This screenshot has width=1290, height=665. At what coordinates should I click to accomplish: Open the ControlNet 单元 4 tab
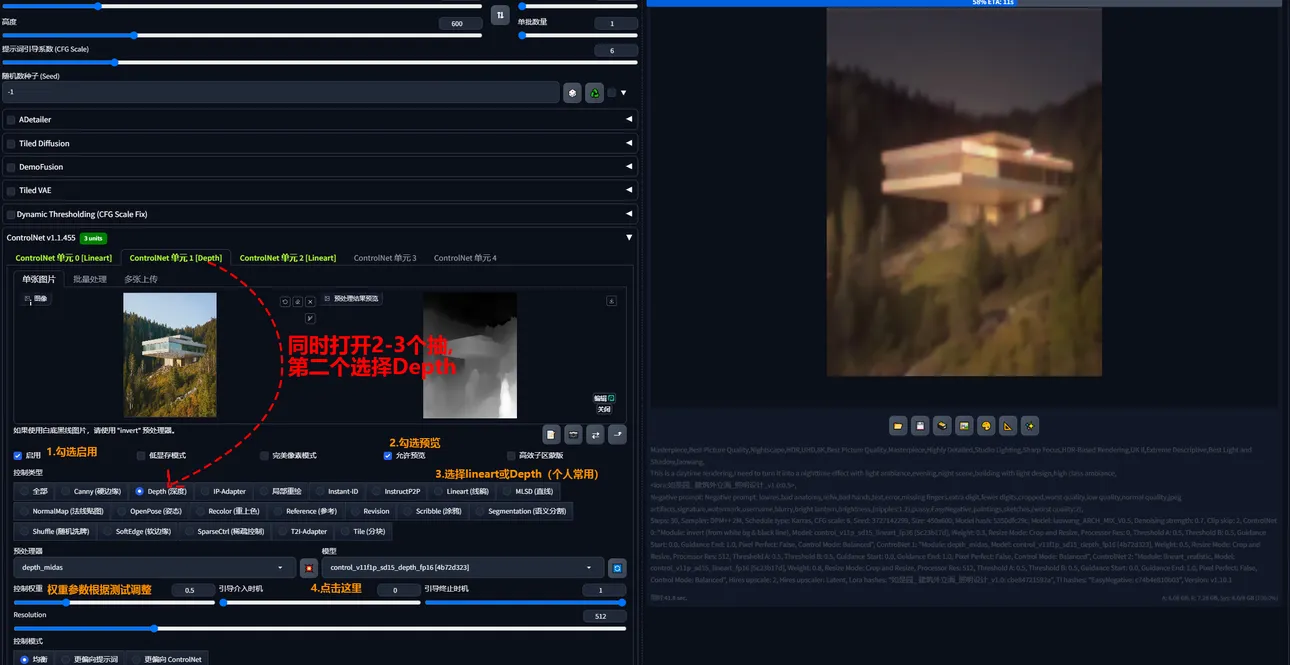point(465,258)
